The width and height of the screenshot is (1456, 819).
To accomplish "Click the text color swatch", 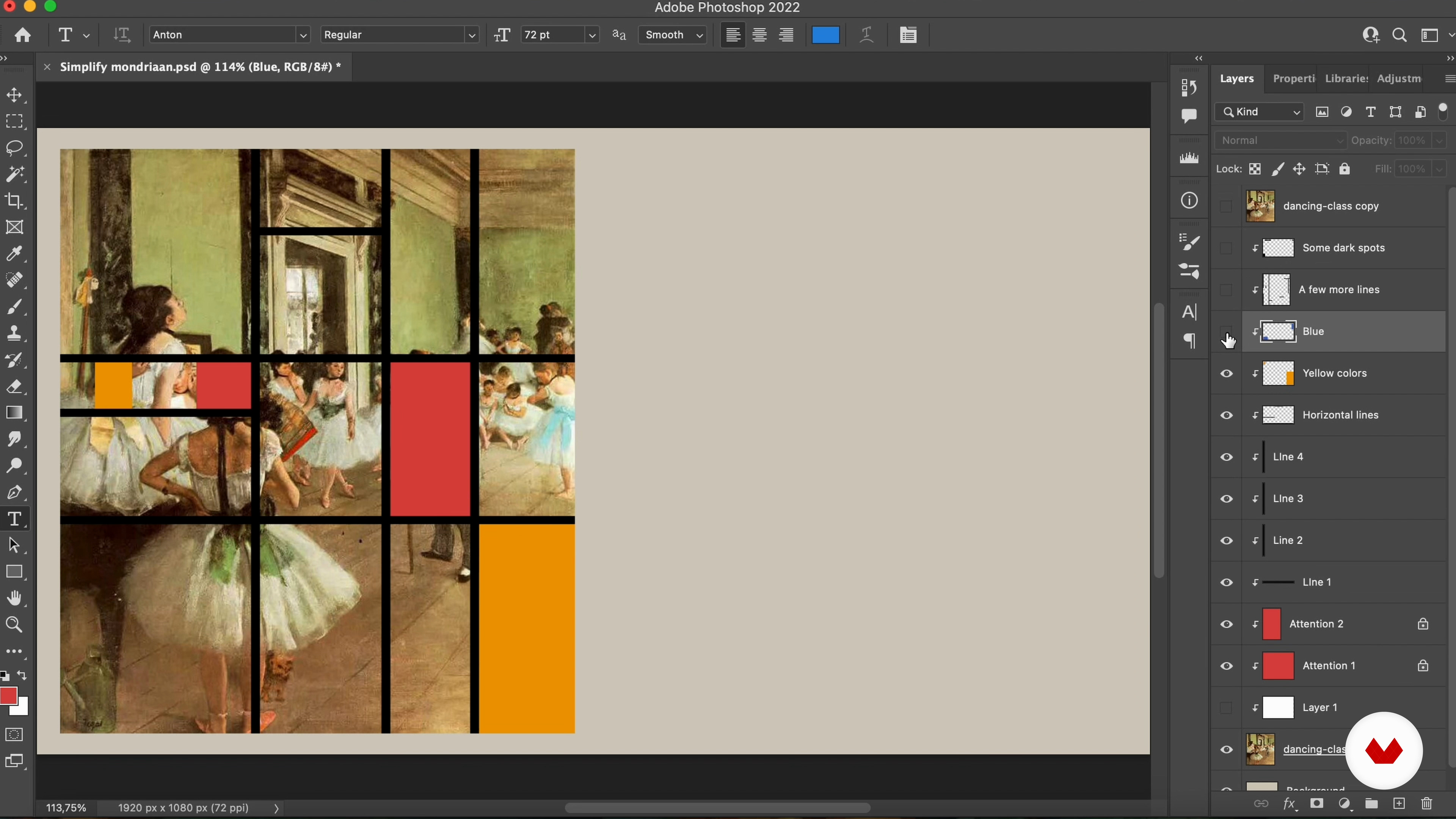I will pyautogui.click(x=825, y=35).
